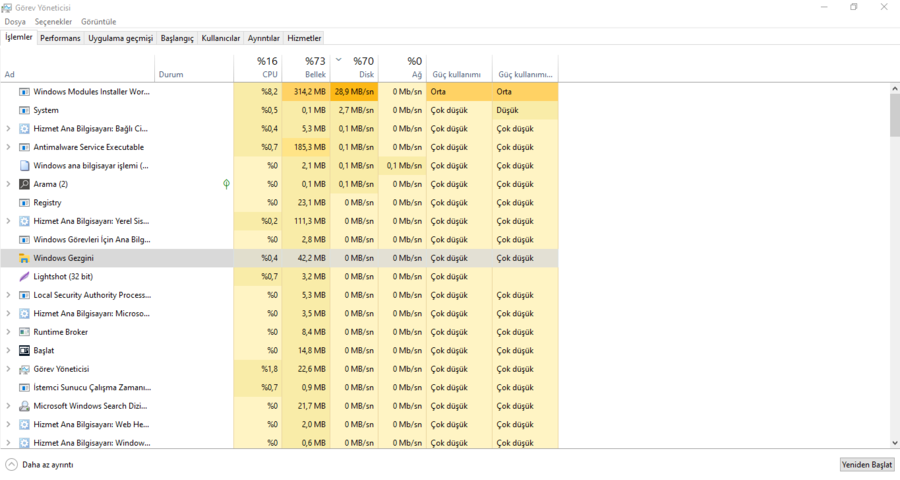Select the %1,8 CPU cell
Image resolution: width=900 pixels, height=480 pixels.
[x=257, y=369]
